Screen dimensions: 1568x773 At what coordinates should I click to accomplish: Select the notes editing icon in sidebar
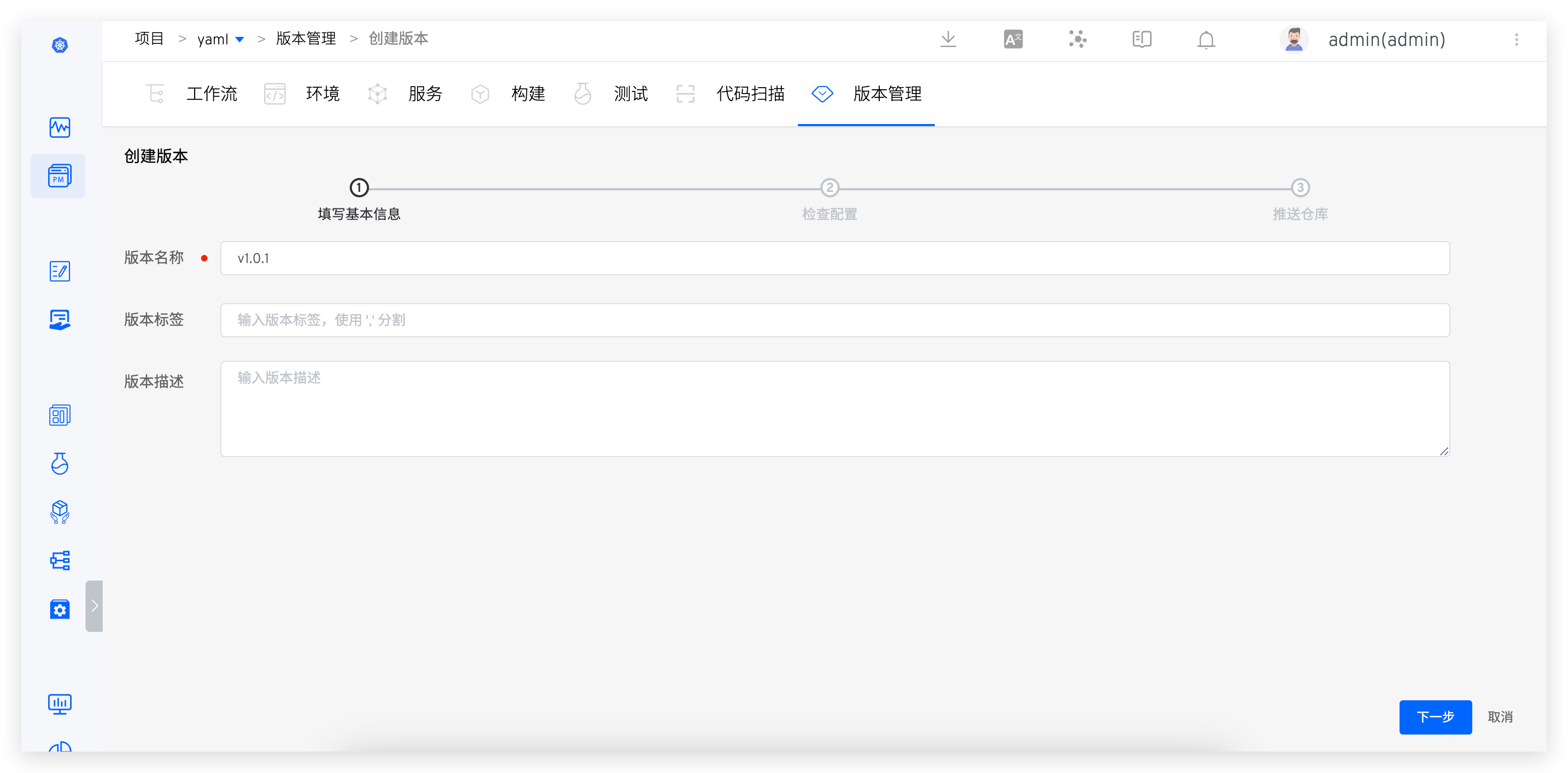pos(59,272)
